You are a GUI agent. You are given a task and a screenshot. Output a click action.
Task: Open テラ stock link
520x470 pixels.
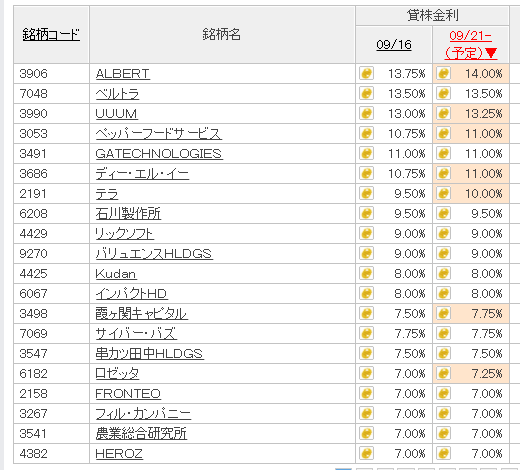[x=107, y=194]
